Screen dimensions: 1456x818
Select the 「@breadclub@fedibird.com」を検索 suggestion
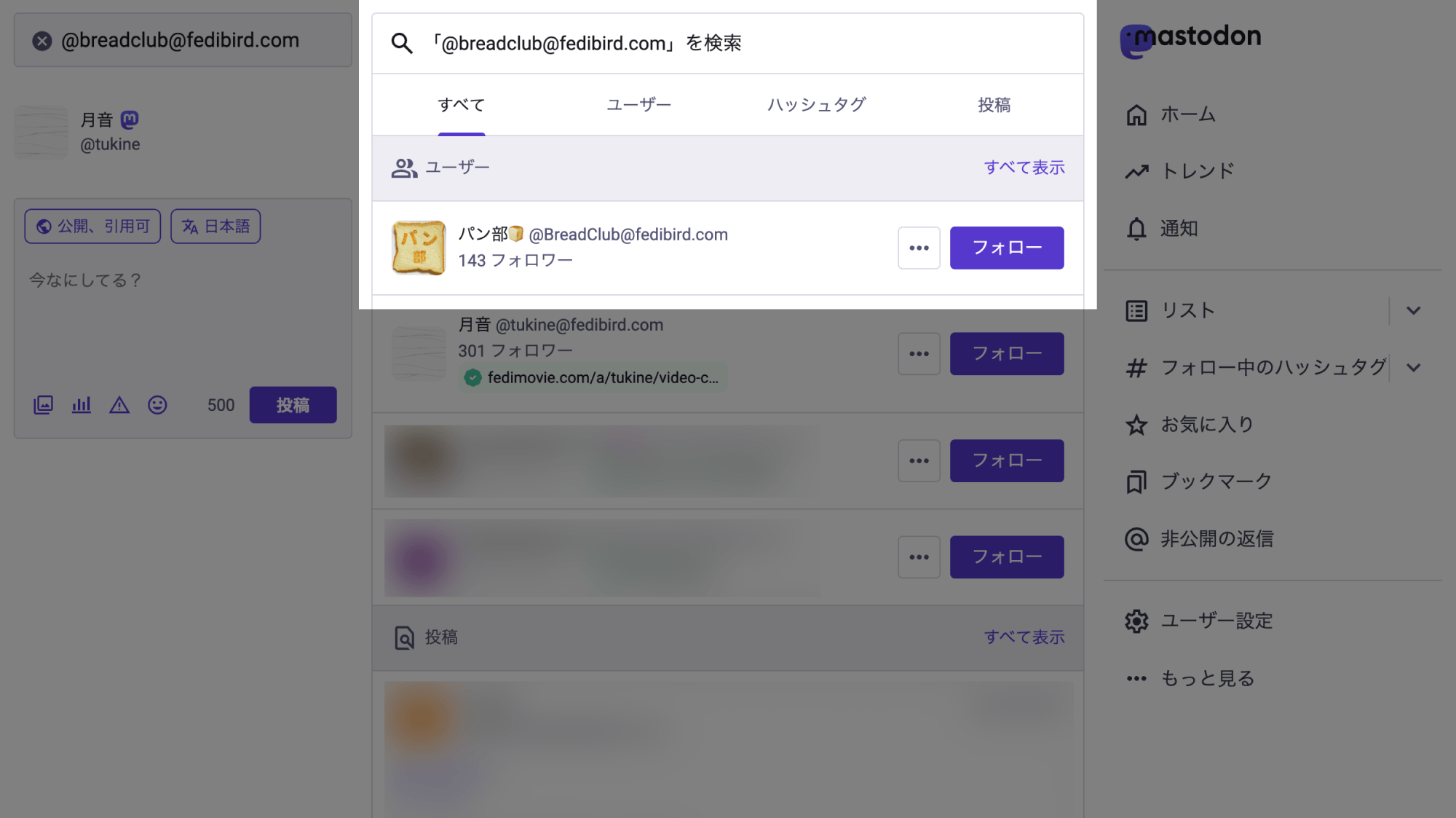tap(727, 43)
